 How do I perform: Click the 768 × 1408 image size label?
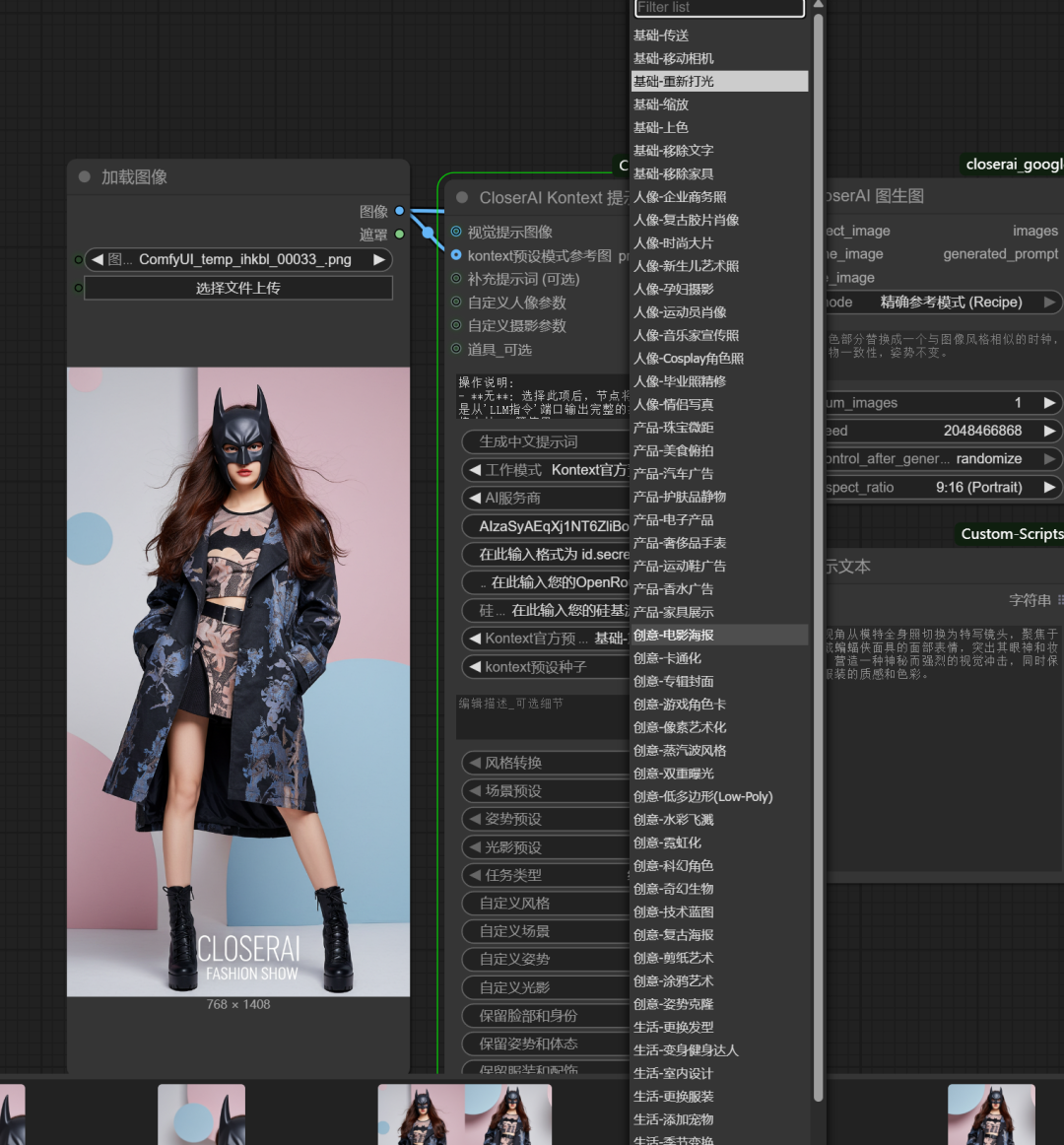(x=238, y=1005)
